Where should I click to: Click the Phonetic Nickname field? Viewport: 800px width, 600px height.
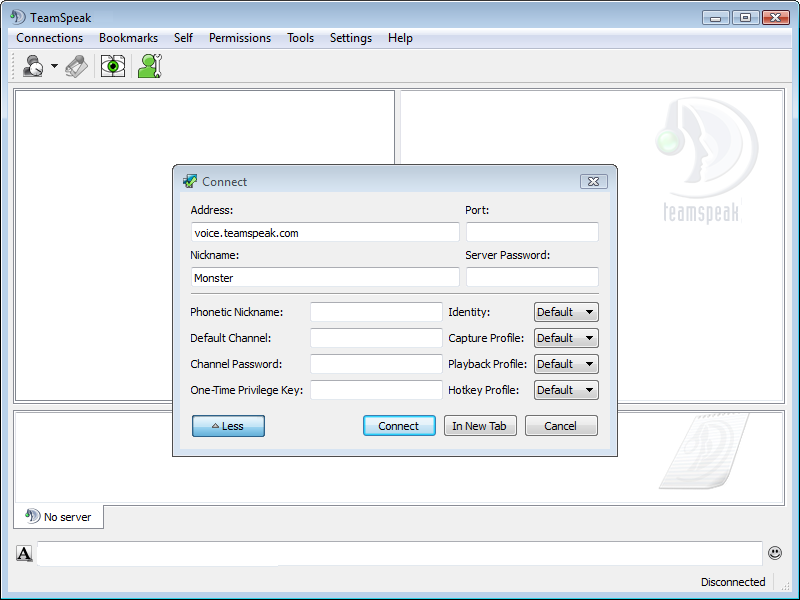pos(376,312)
